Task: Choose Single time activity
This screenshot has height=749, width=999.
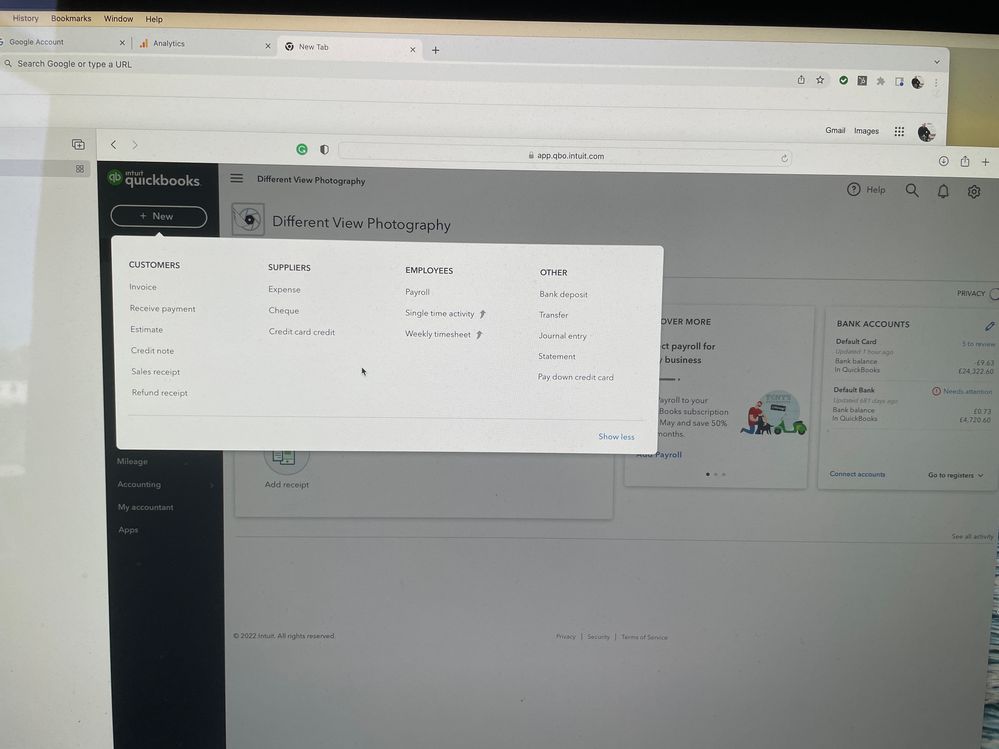Action: pyautogui.click(x=440, y=313)
